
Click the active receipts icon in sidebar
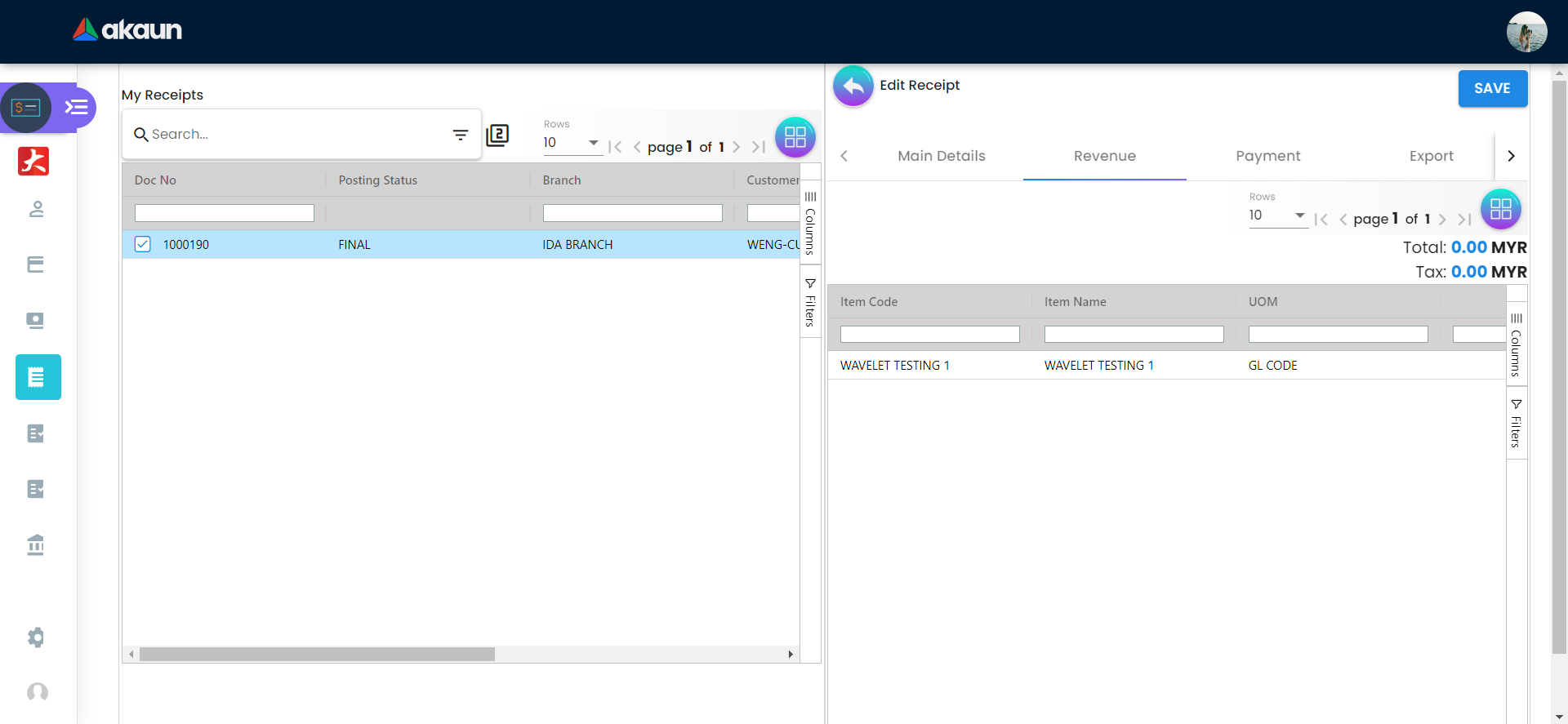point(38,377)
